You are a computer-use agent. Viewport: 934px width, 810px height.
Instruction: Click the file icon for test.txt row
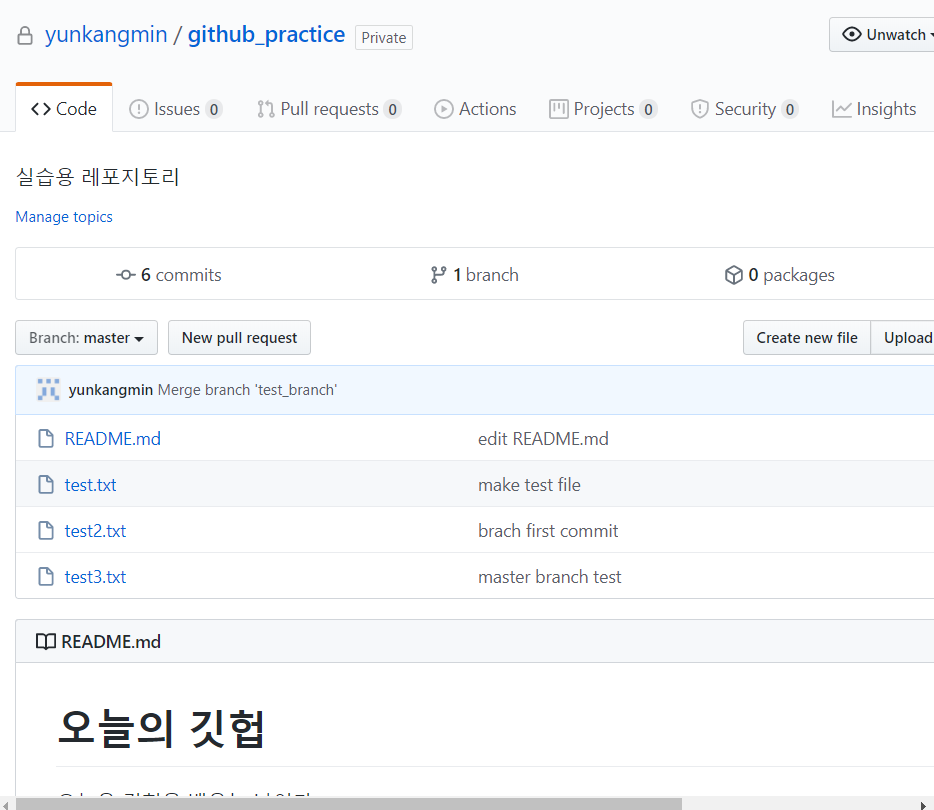point(46,484)
